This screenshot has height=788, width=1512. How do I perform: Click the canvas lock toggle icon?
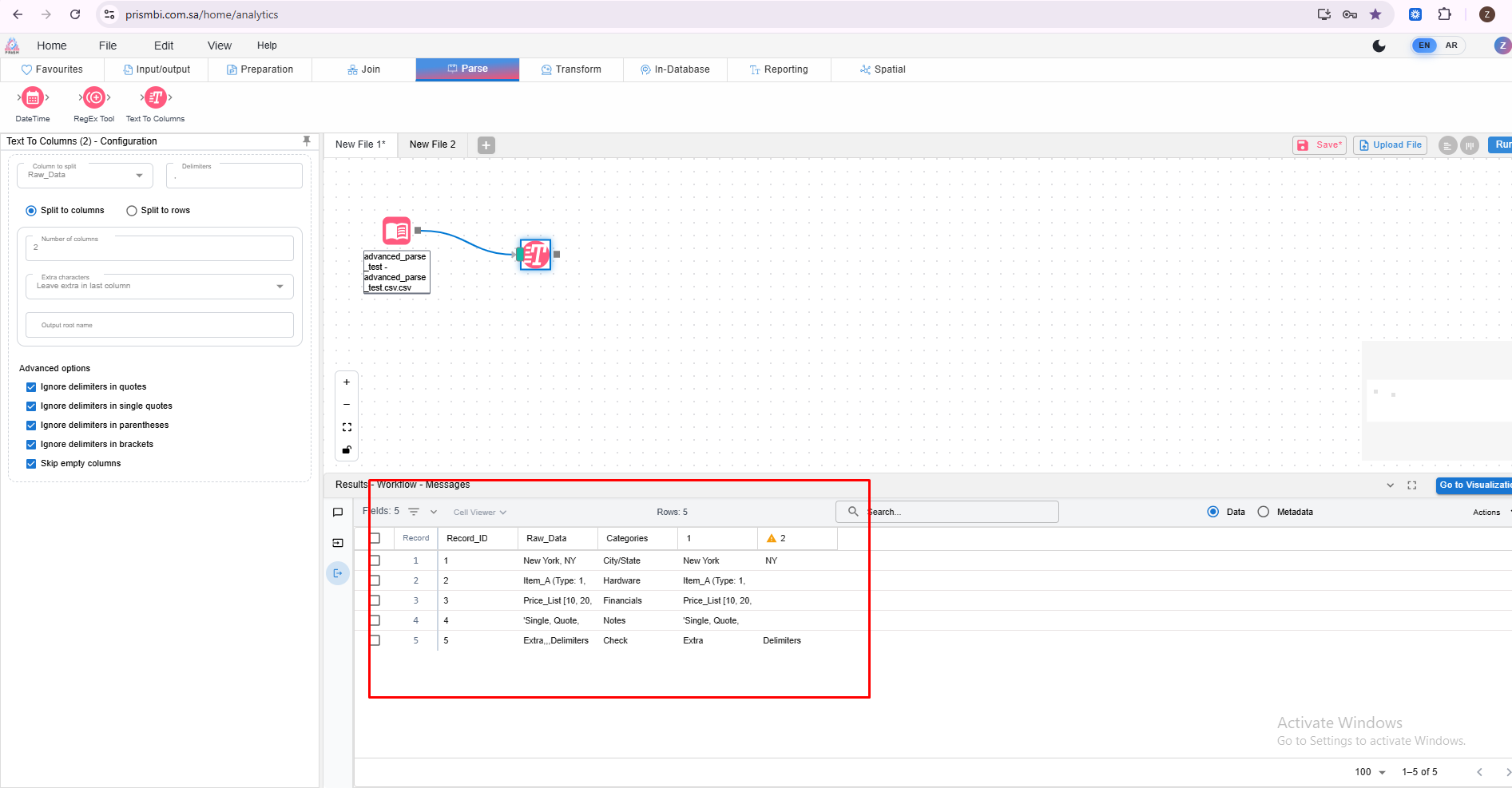[347, 449]
